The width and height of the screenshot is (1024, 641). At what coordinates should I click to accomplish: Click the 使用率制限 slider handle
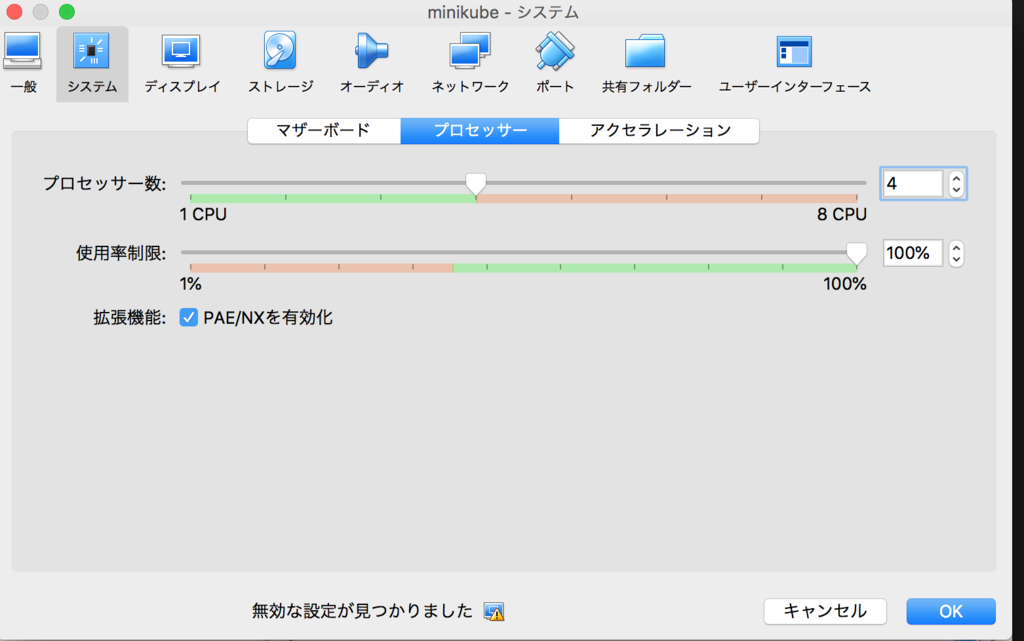(x=856, y=253)
